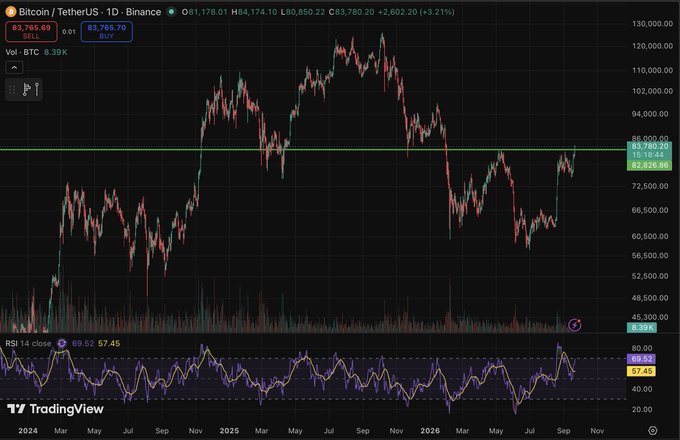Image resolution: width=680 pixels, height=440 pixels.
Task: Click the C83,780.20 close price value
Action: click(351, 12)
